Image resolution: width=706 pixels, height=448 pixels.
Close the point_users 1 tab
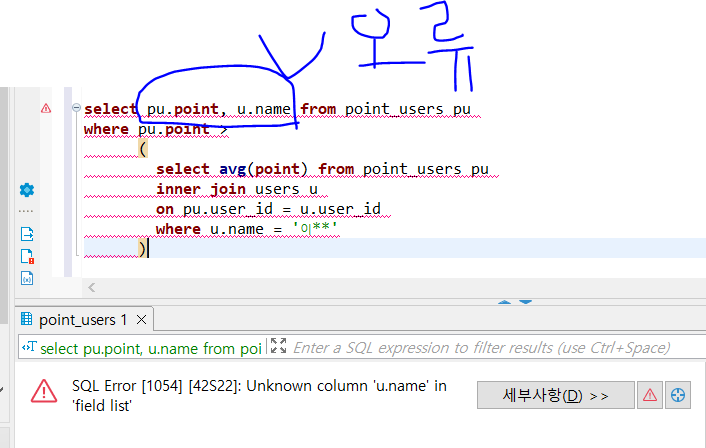(141, 320)
